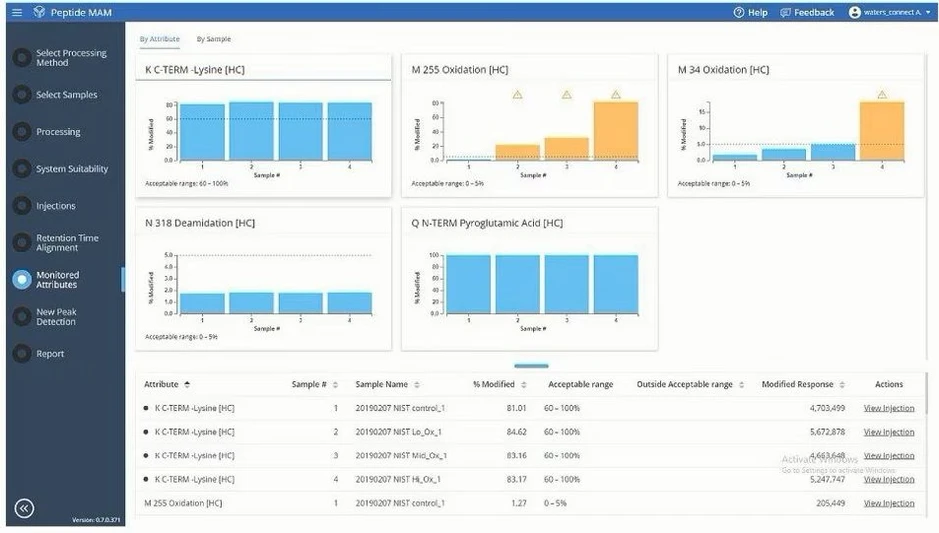The image size is (939, 533).
Task: Click warning icon above M 255 sample 4
Action: 616,95
